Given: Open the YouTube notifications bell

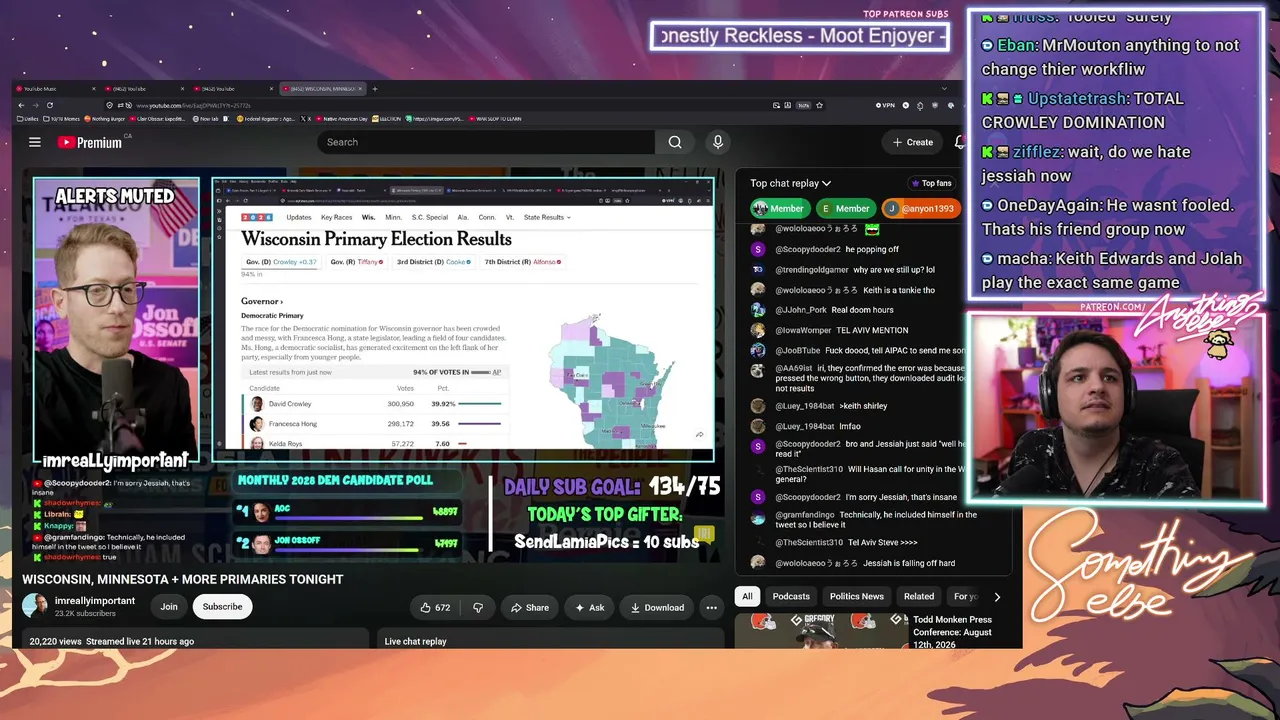Looking at the screenshot, I should 960,142.
